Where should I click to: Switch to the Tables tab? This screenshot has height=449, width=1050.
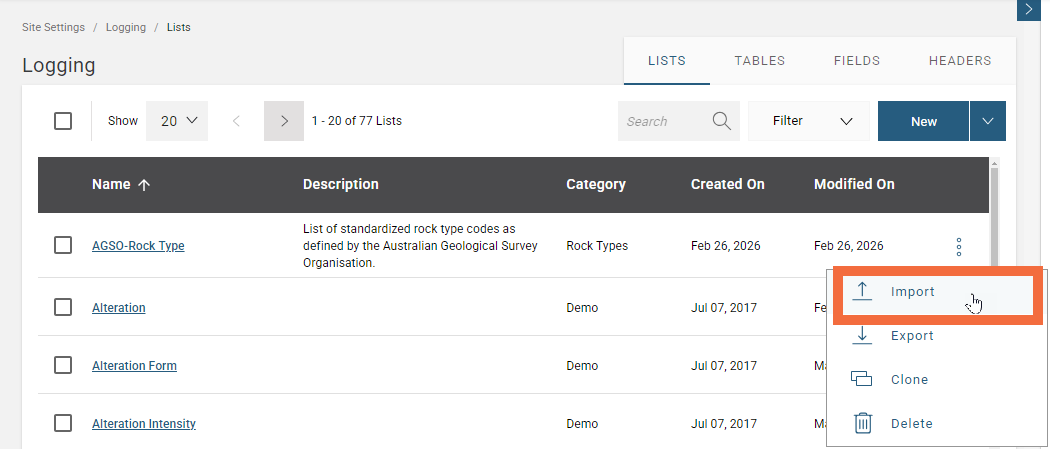click(759, 61)
